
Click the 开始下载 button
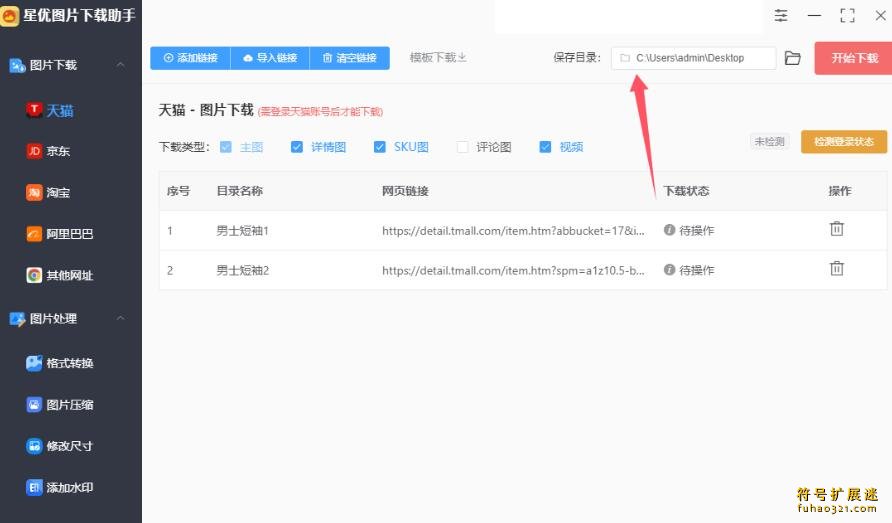coord(852,58)
